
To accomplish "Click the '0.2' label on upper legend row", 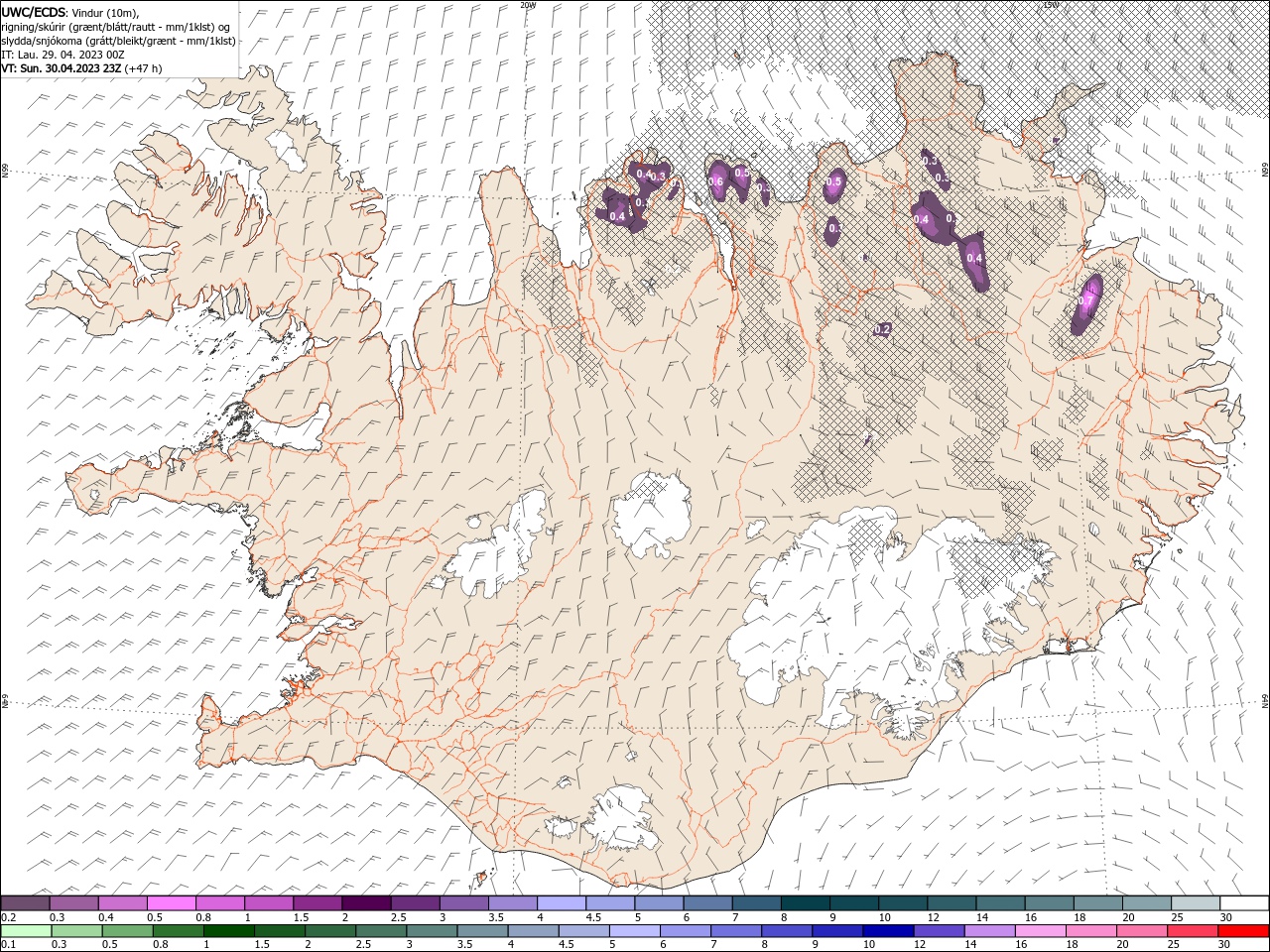I will coord(9,916).
